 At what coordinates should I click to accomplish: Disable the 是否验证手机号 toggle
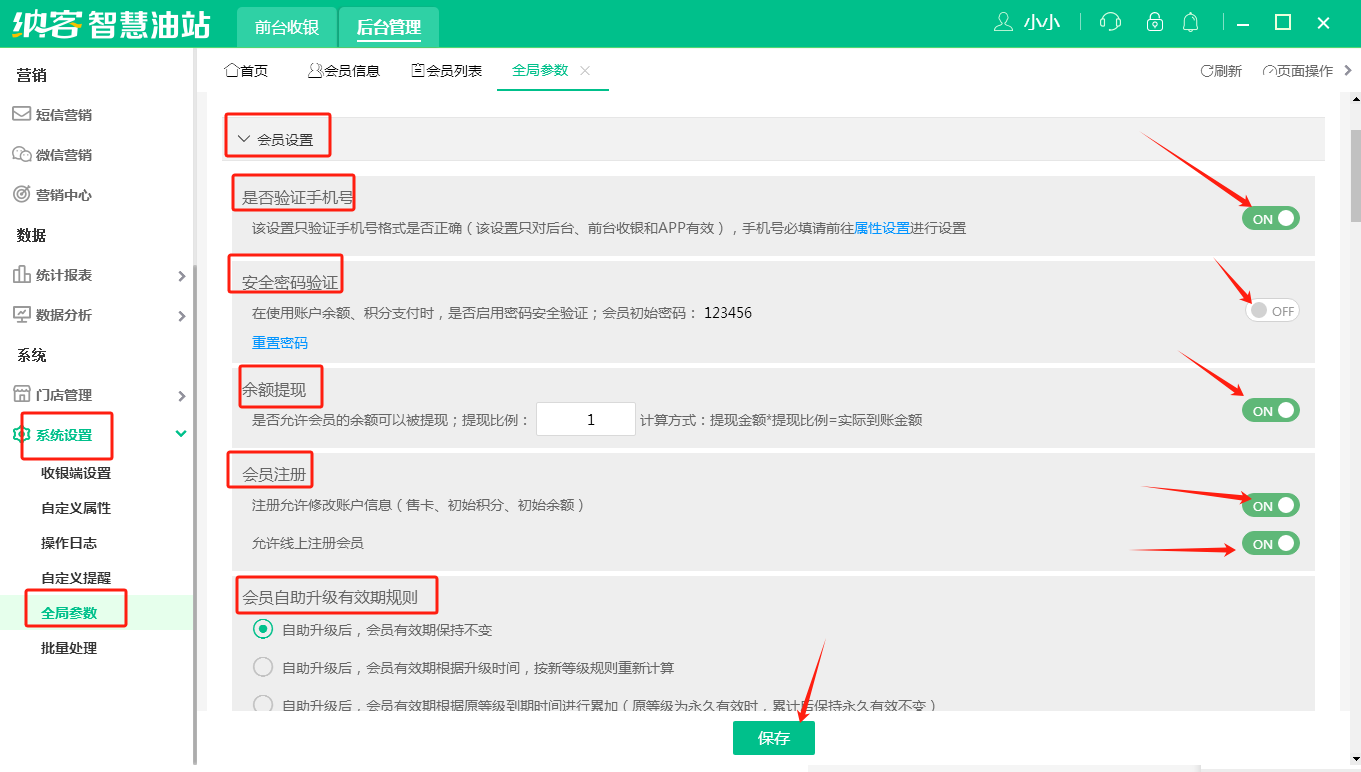[x=1270, y=218]
